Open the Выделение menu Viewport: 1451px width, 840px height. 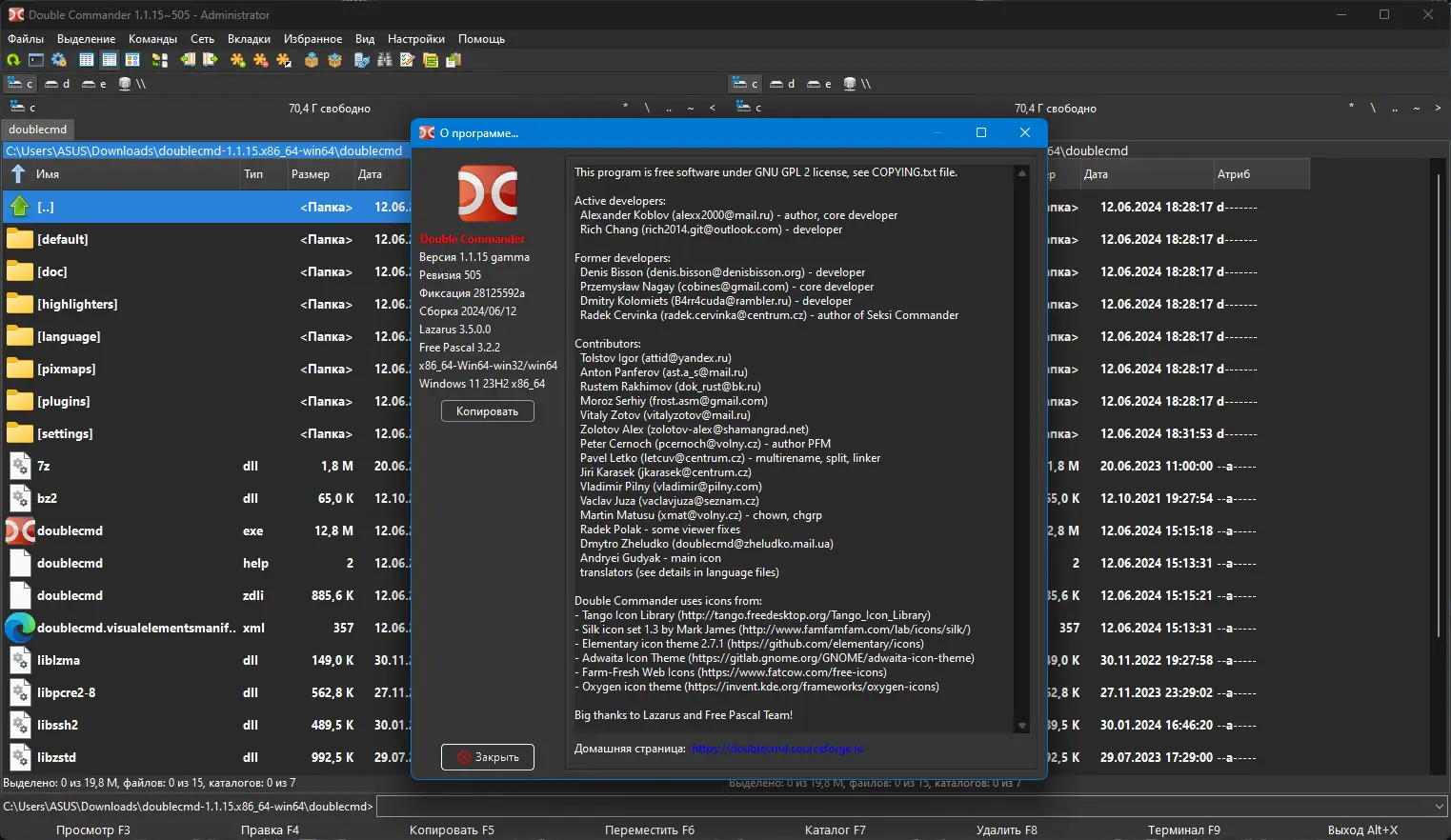[x=86, y=39]
